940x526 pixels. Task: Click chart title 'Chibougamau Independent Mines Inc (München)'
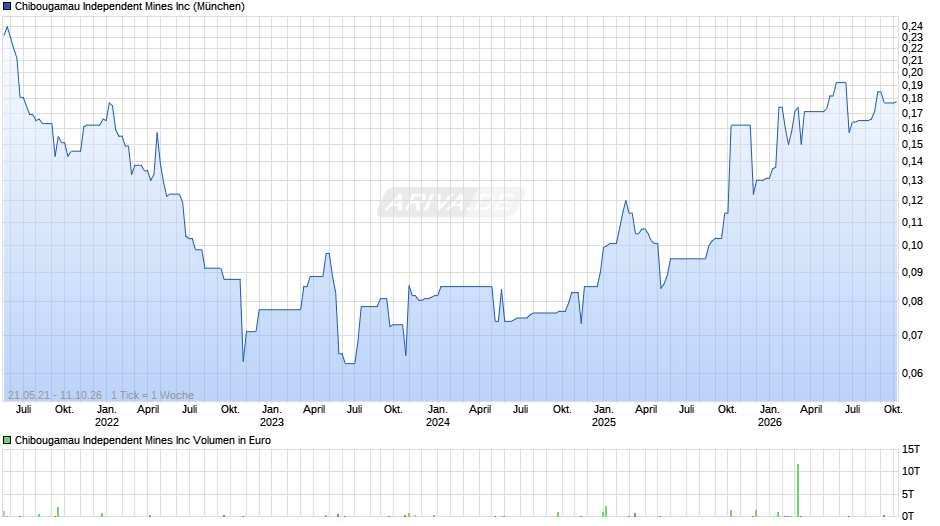click(129, 7)
